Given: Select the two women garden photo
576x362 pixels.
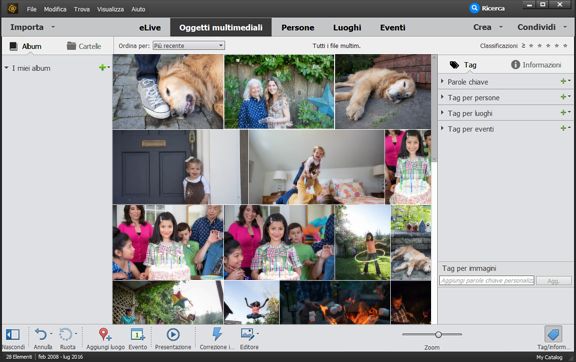Looking at the screenshot, I should (x=279, y=92).
